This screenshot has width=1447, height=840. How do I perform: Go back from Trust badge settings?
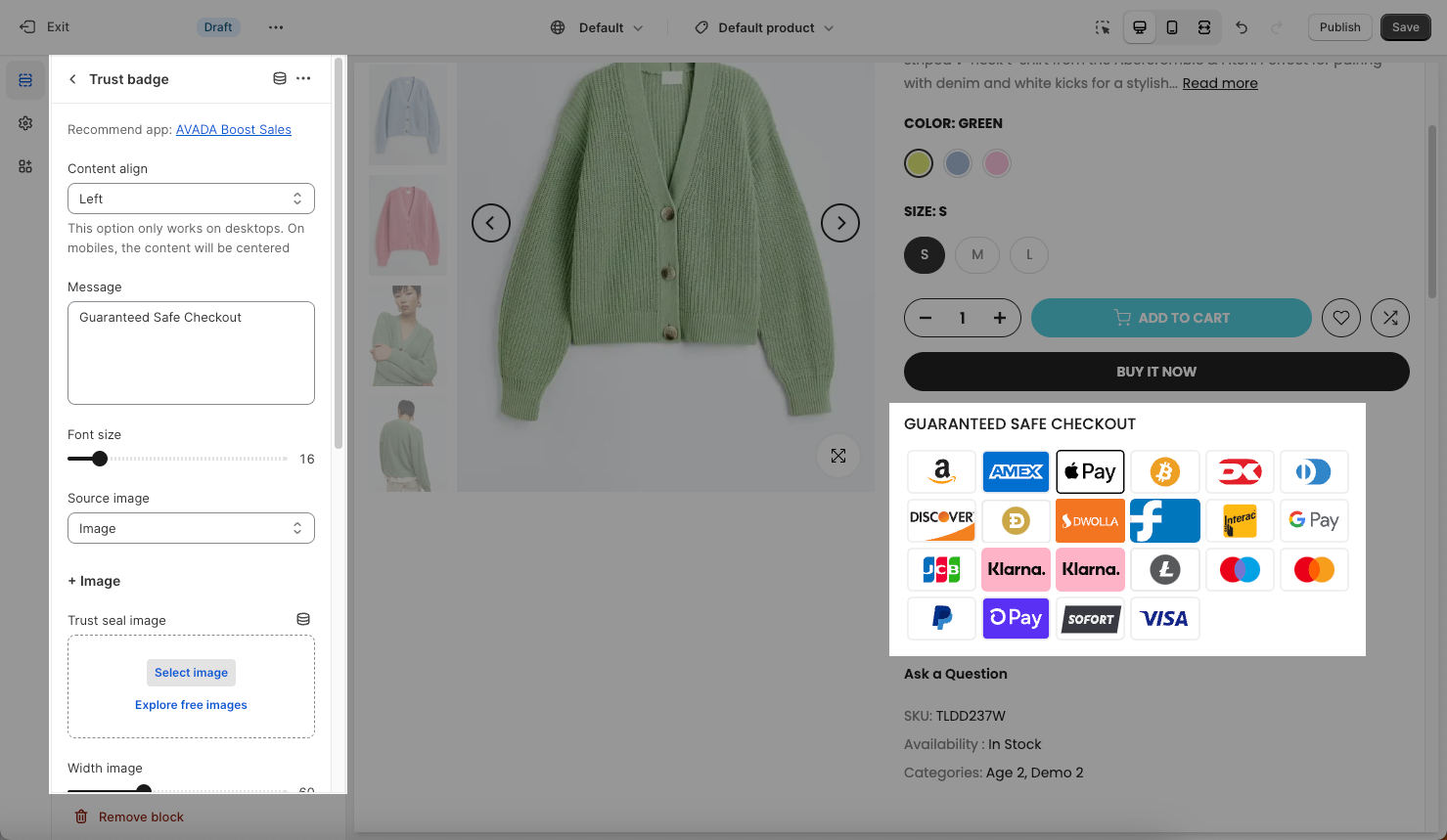coord(72,79)
